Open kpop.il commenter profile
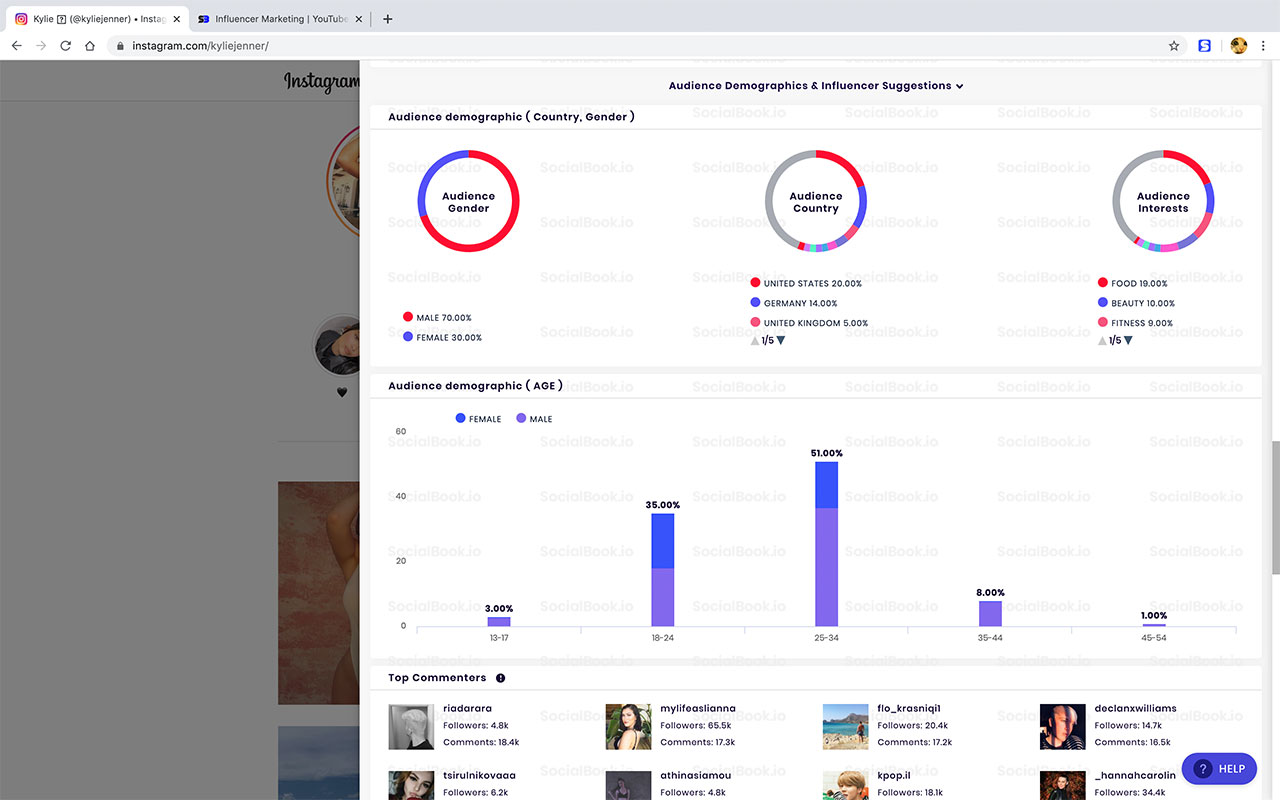The width and height of the screenshot is (1280, 800). (x=894, y=775)
